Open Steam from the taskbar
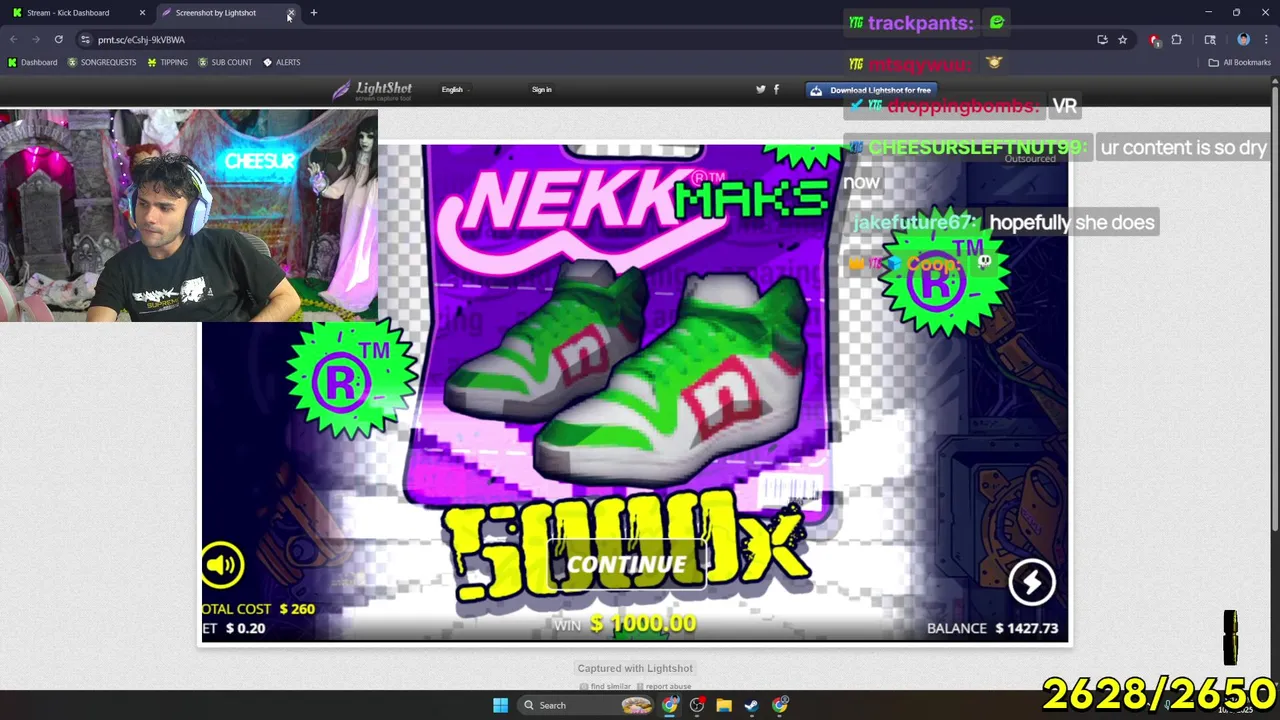Screen dimensions: 1280x720 point(751,705)
